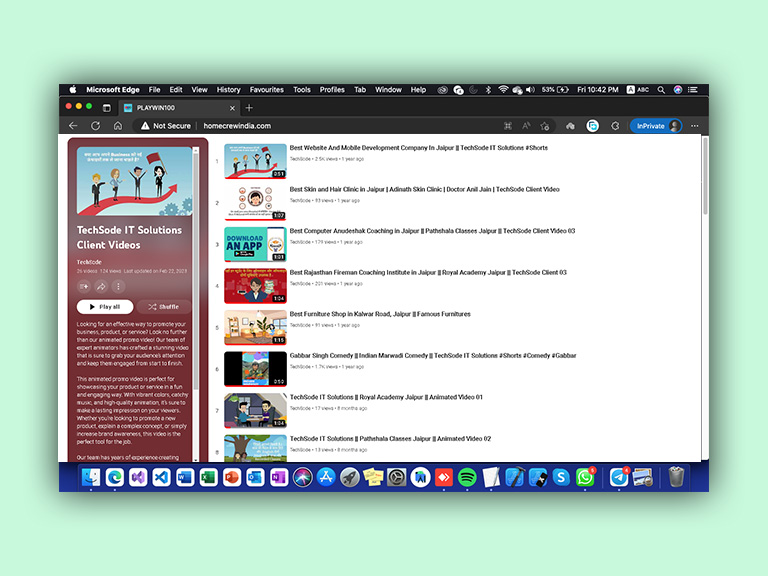Open 'Best Website And Mobile Development Company' video title
The height and width of the screenshot is (576, 768).
419,147
